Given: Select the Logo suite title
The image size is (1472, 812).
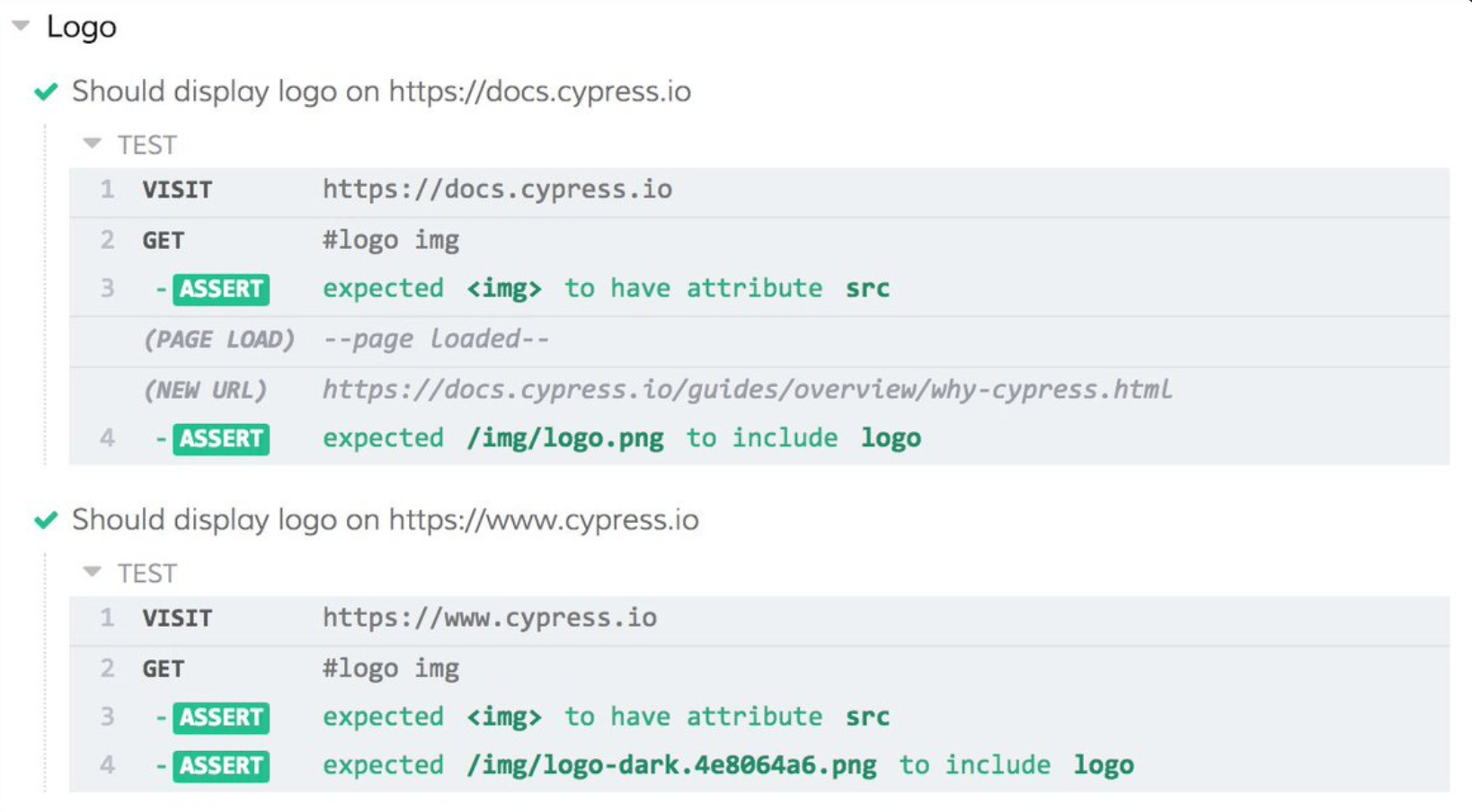Looking at the screenshot, I should (x=82, y=27).
